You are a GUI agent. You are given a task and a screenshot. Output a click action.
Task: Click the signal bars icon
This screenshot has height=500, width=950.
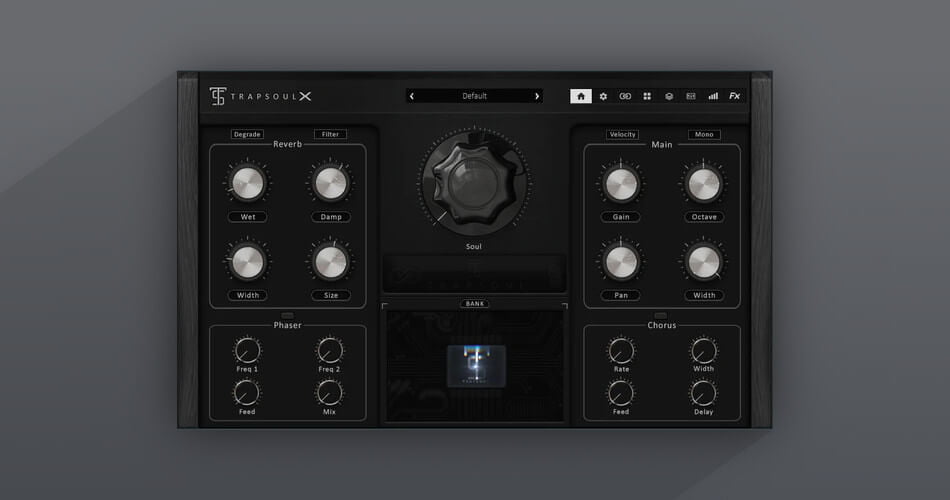(x=713, y=96)
